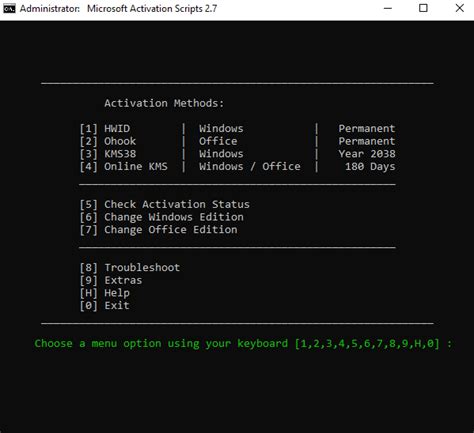Click the '[0] Exit' line

tap(104, 306)
